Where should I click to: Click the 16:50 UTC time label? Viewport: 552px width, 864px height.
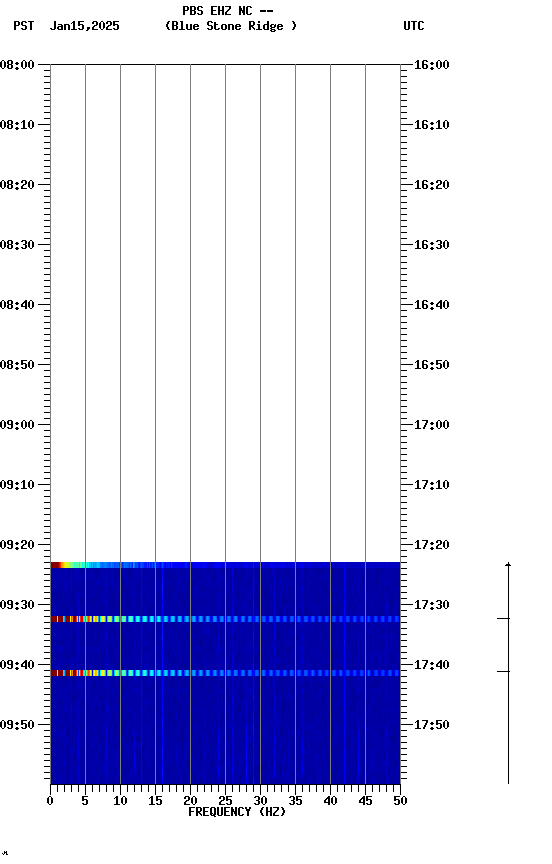coord(432,365)
